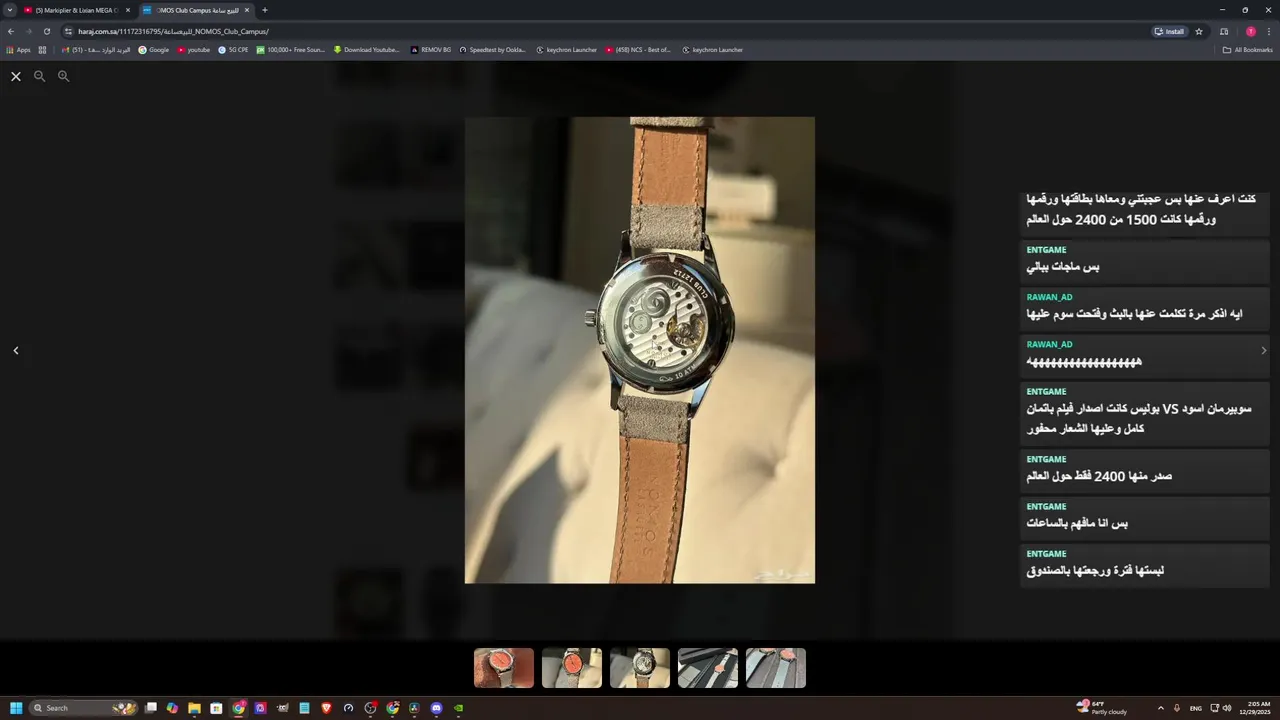Viewport: 1280px width, 720px height.
Task: Go to previous photo with left arrow
Action: point(16,350)
